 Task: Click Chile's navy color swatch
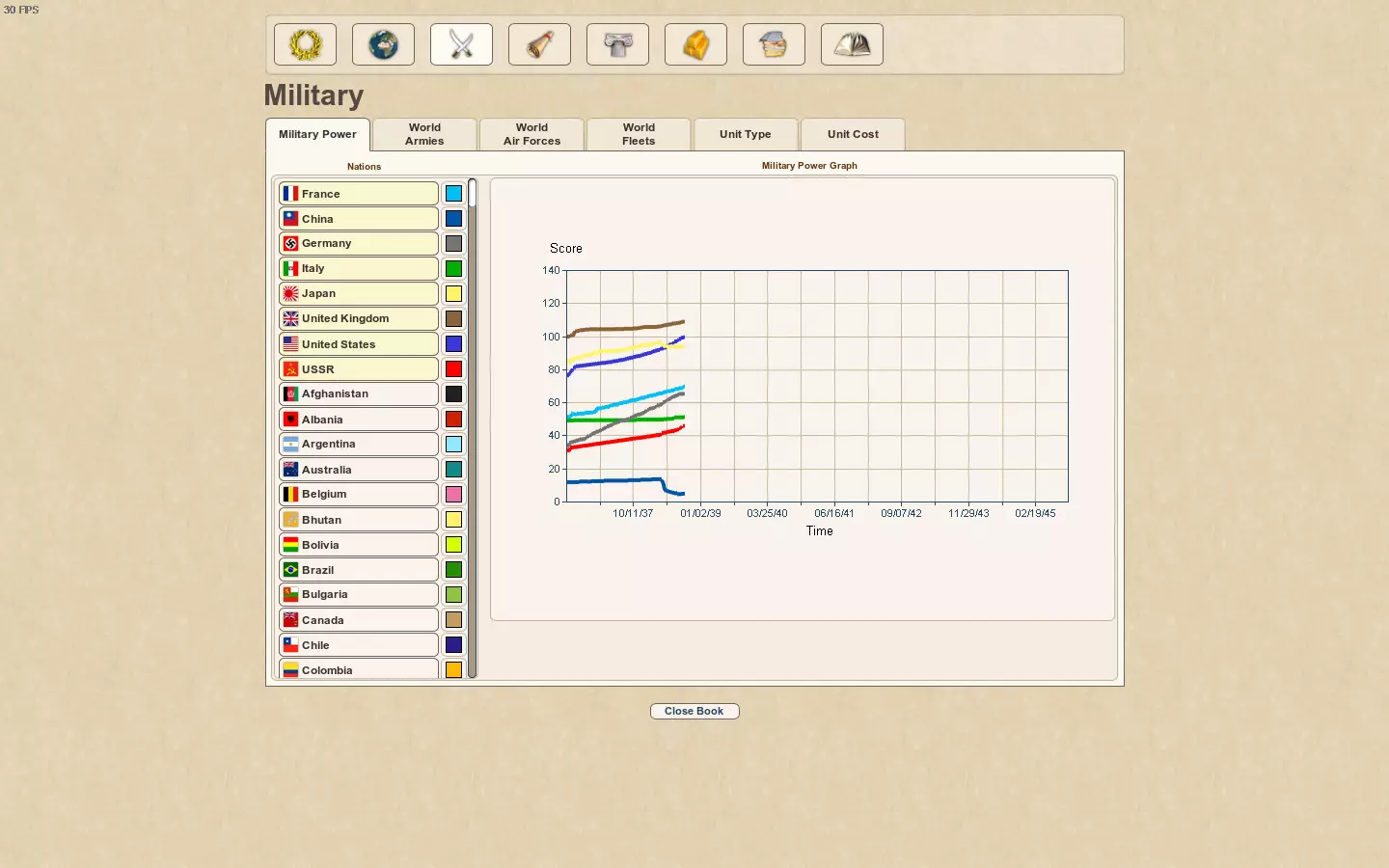click(453, 645)
